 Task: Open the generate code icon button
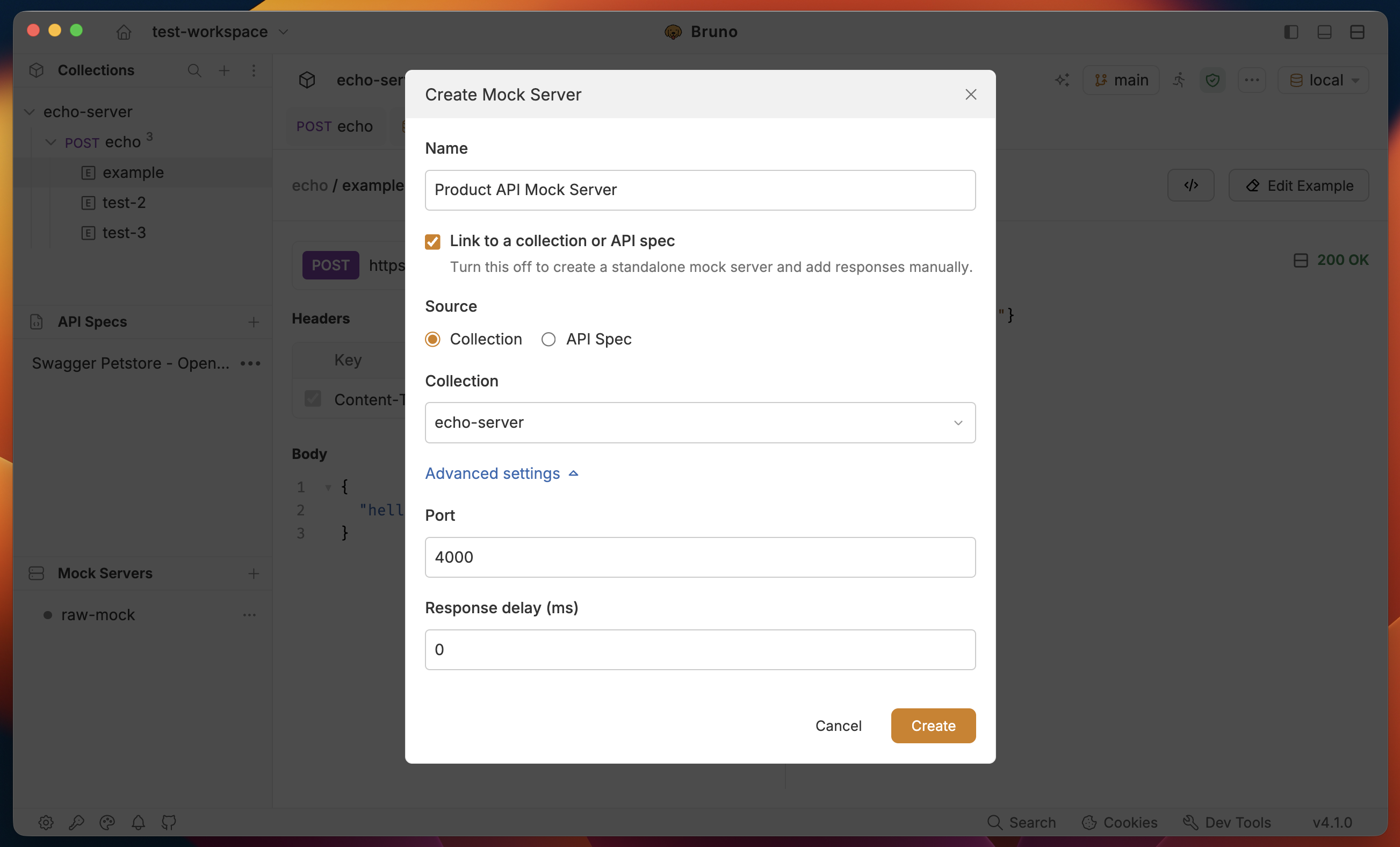point(1191,185)
